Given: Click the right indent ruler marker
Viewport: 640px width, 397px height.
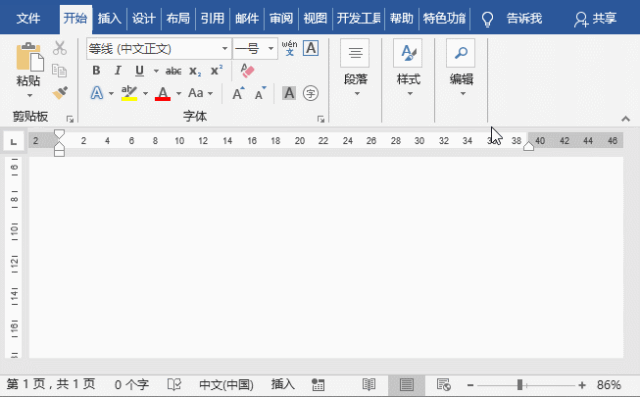Looking at the screenshot, I should click(529, 146).
